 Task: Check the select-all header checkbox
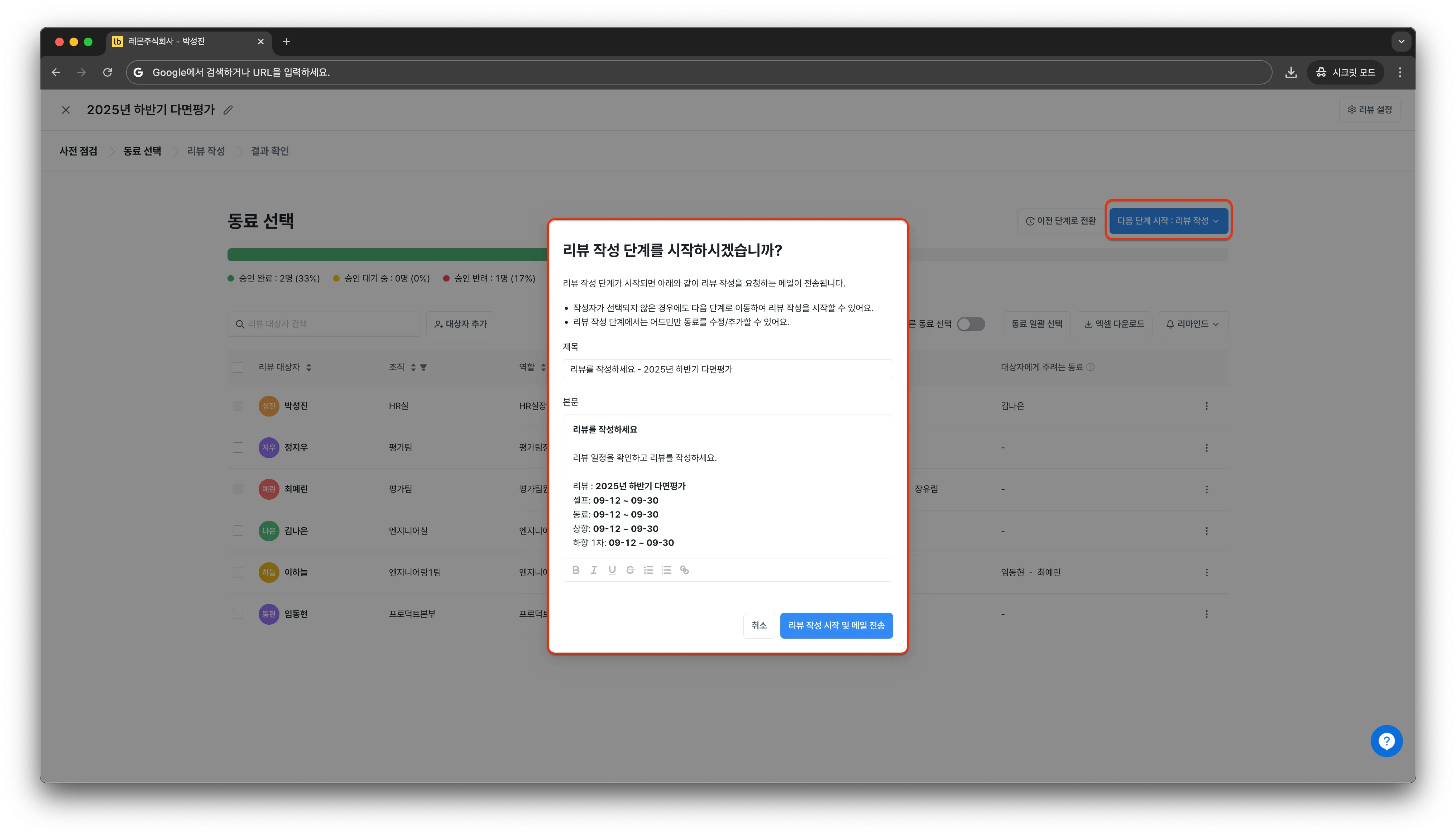pos(238,367)
